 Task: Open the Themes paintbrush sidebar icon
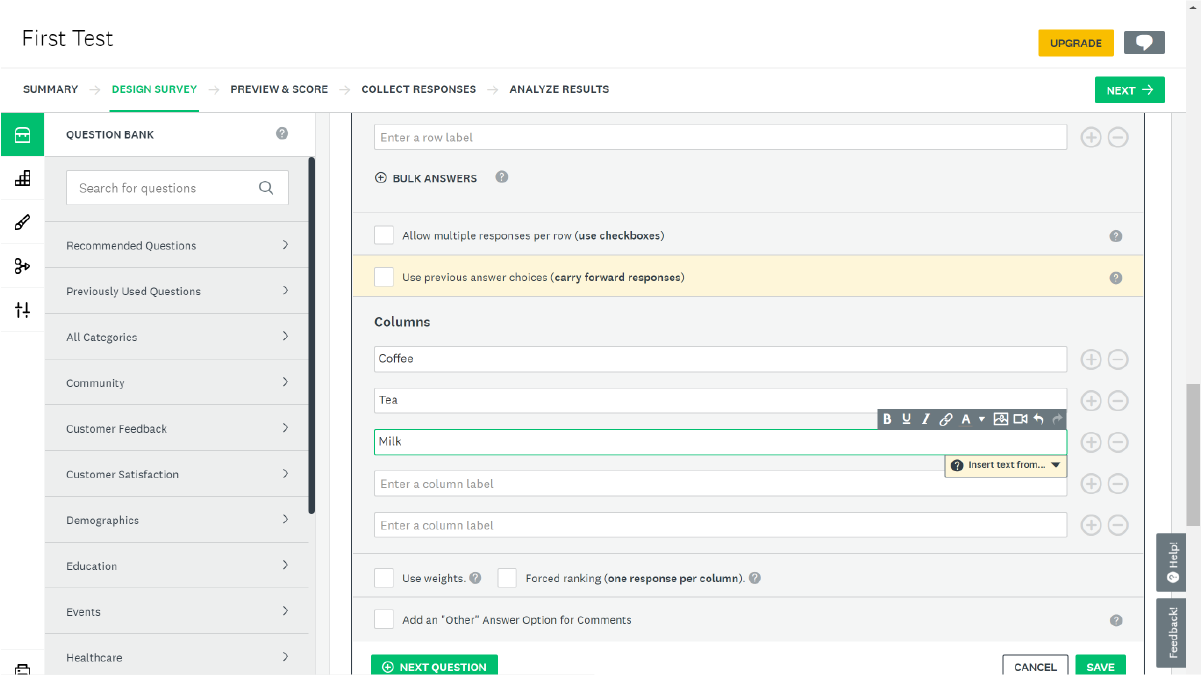click(x=22, y=222)
